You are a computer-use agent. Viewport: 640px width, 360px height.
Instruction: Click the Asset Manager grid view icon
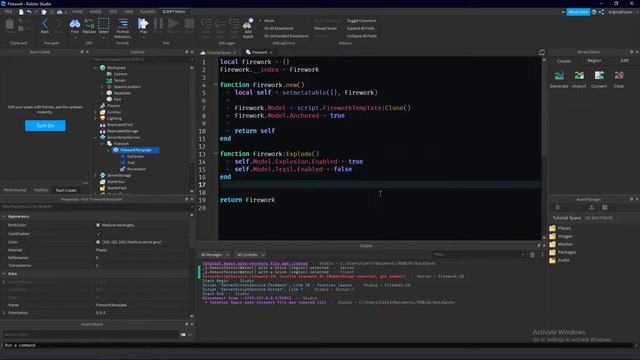pos(605,208)
